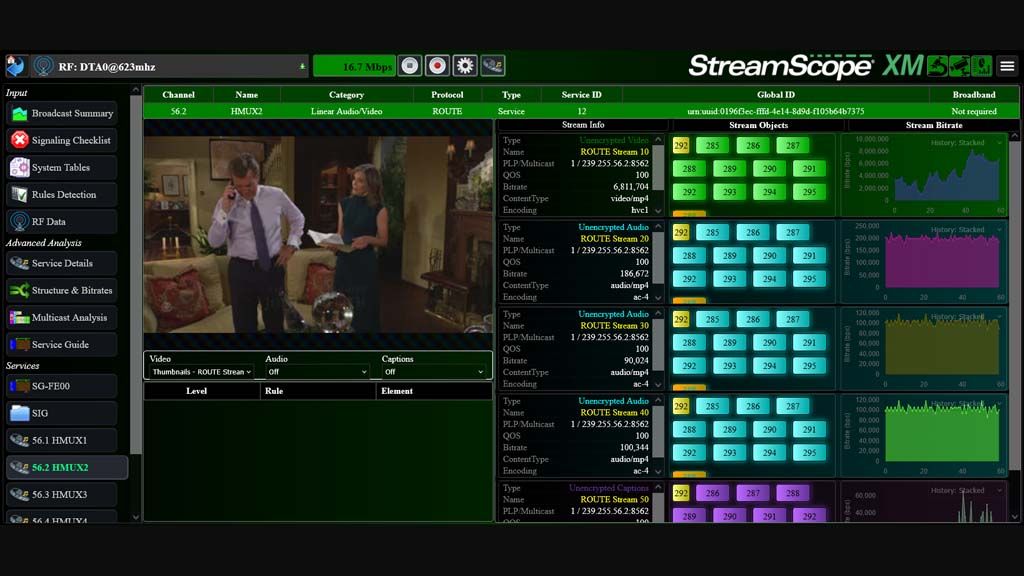Click purple object 287 in ROUTE Stream 50
Image resolution: width=1024 pixels, height=576 pixels.
tap(752, 493)
